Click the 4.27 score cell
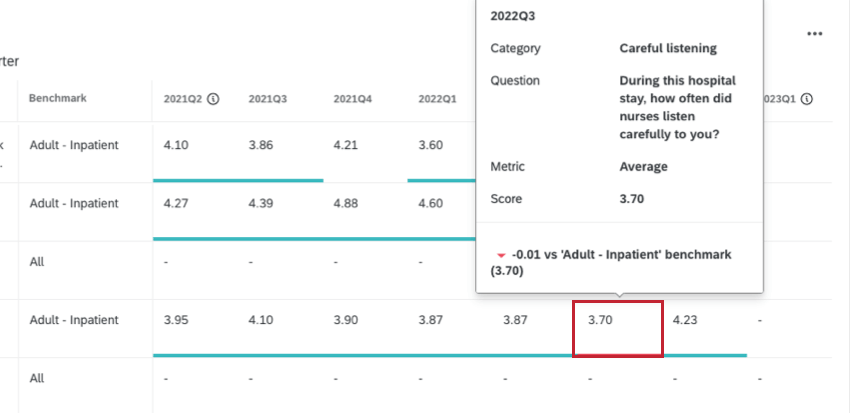850x413 pixels. 176,203
